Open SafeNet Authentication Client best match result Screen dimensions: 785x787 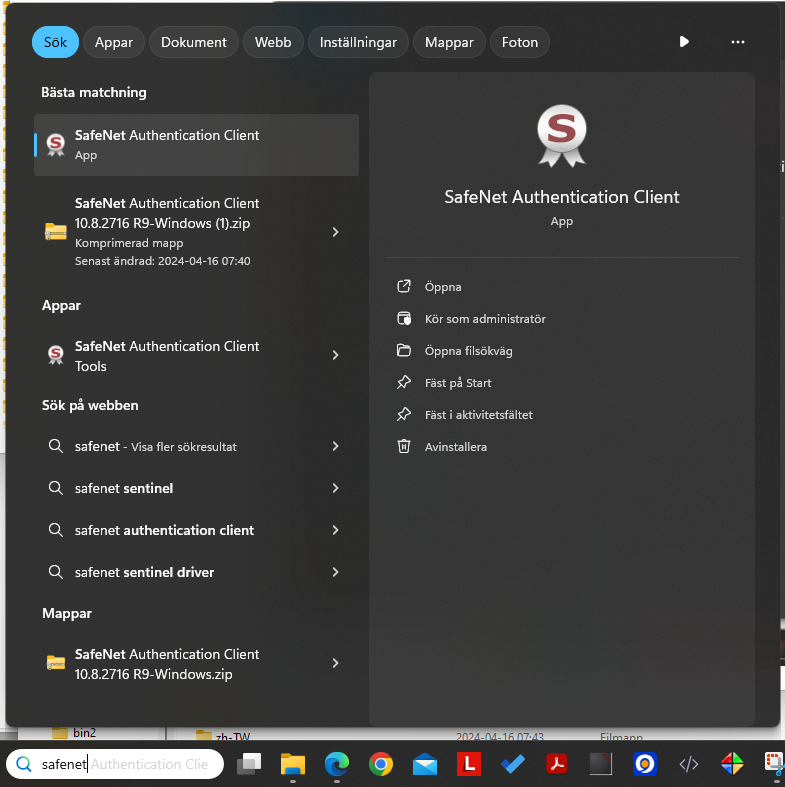coord(196,145)
